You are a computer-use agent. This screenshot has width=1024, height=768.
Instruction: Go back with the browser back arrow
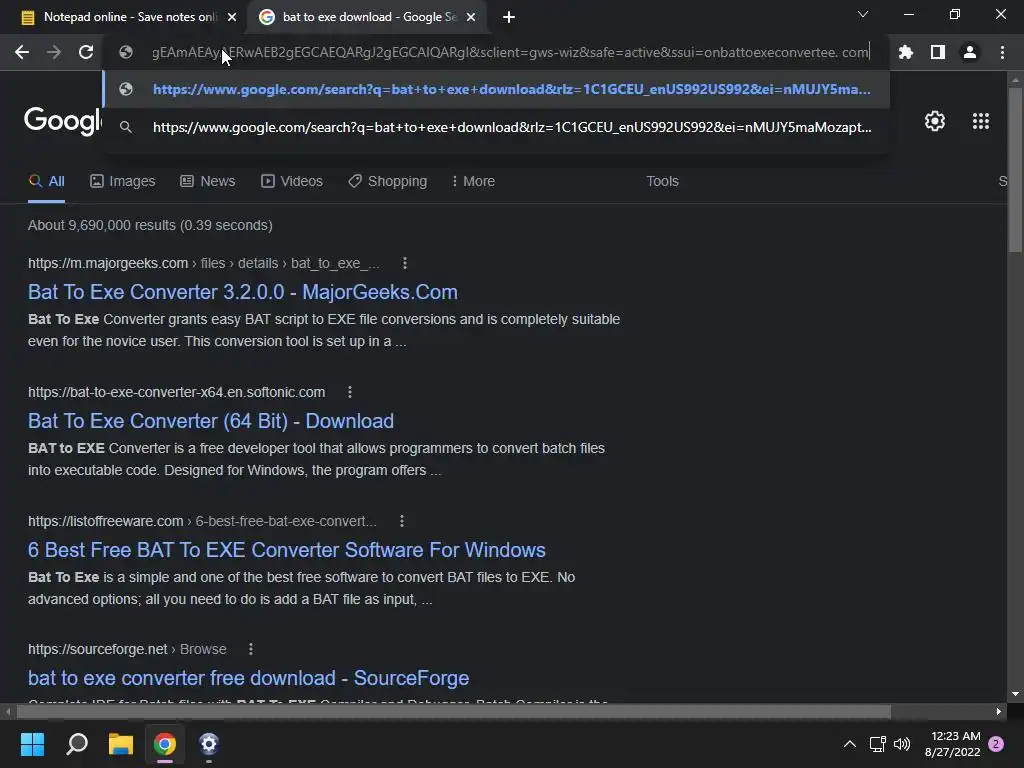[22, 52]
